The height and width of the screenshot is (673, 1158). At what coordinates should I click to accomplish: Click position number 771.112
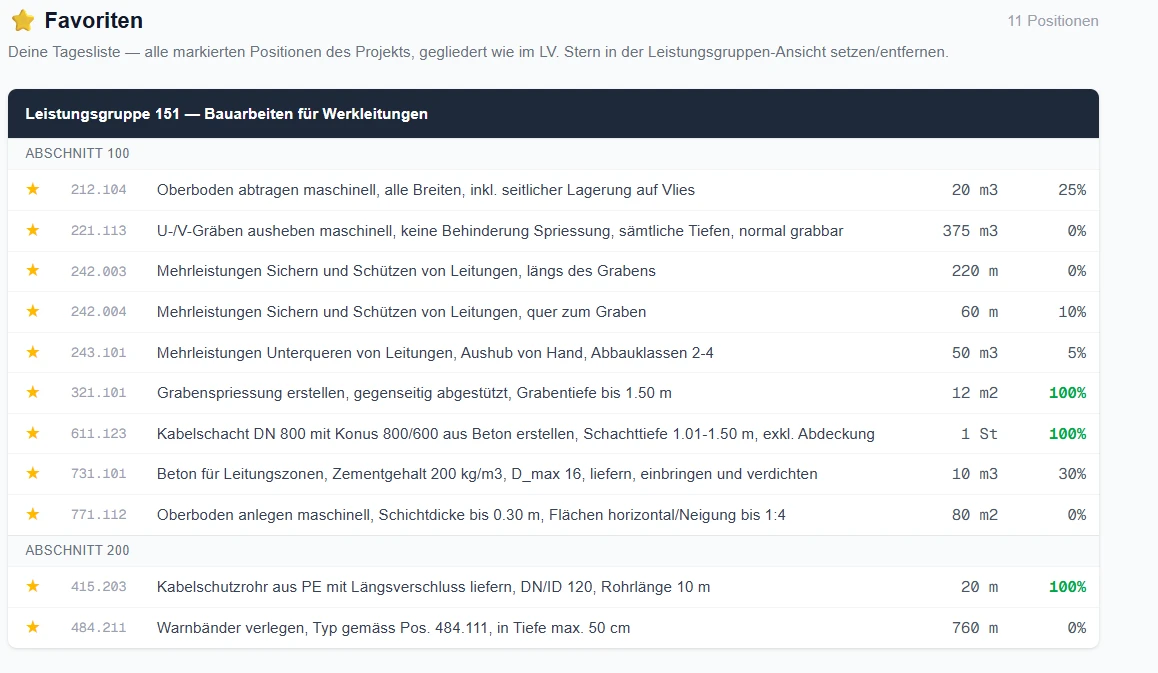click(x=98, y=515)
